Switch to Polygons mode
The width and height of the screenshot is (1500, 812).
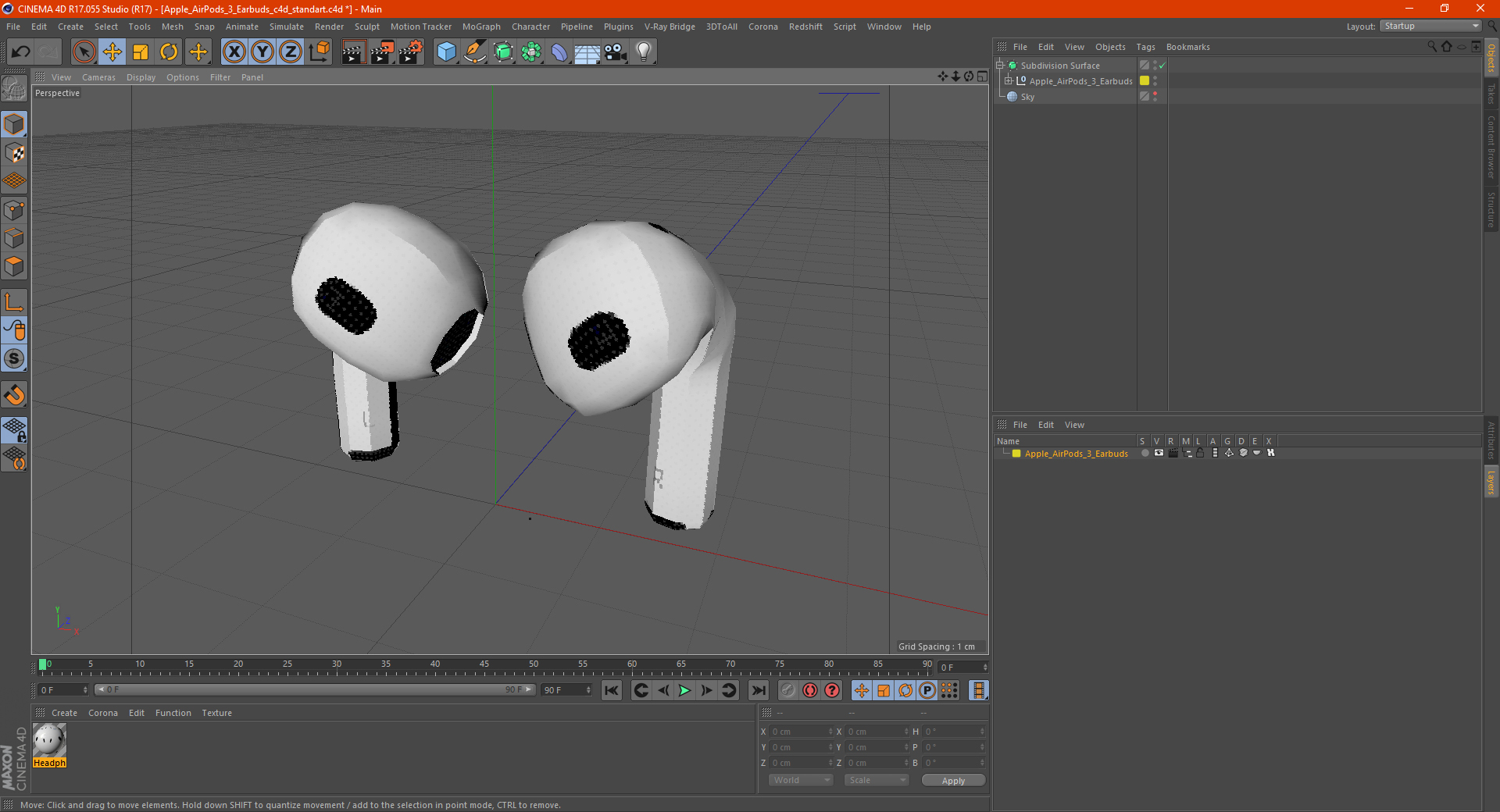14,266
